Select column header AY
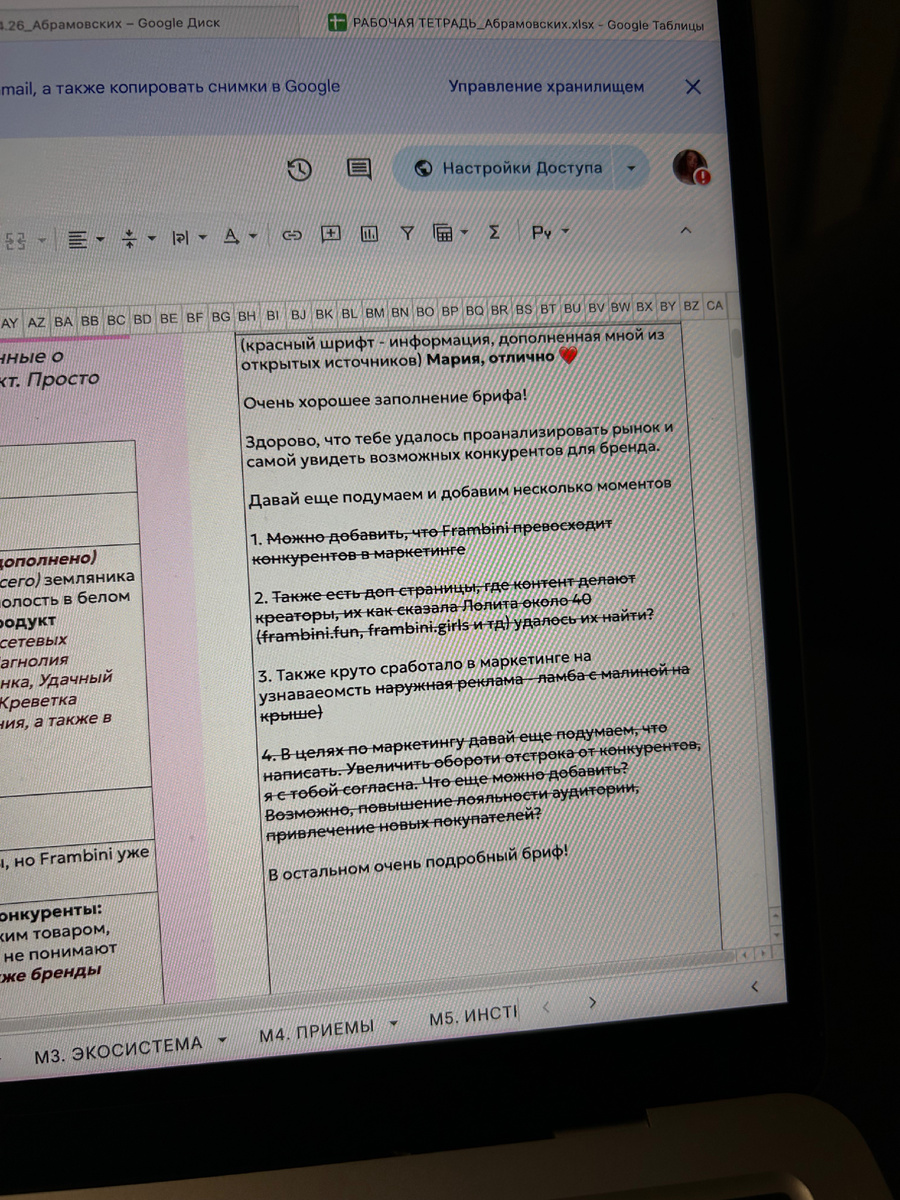Viewport: 900px width, 1200px height. 10,322
